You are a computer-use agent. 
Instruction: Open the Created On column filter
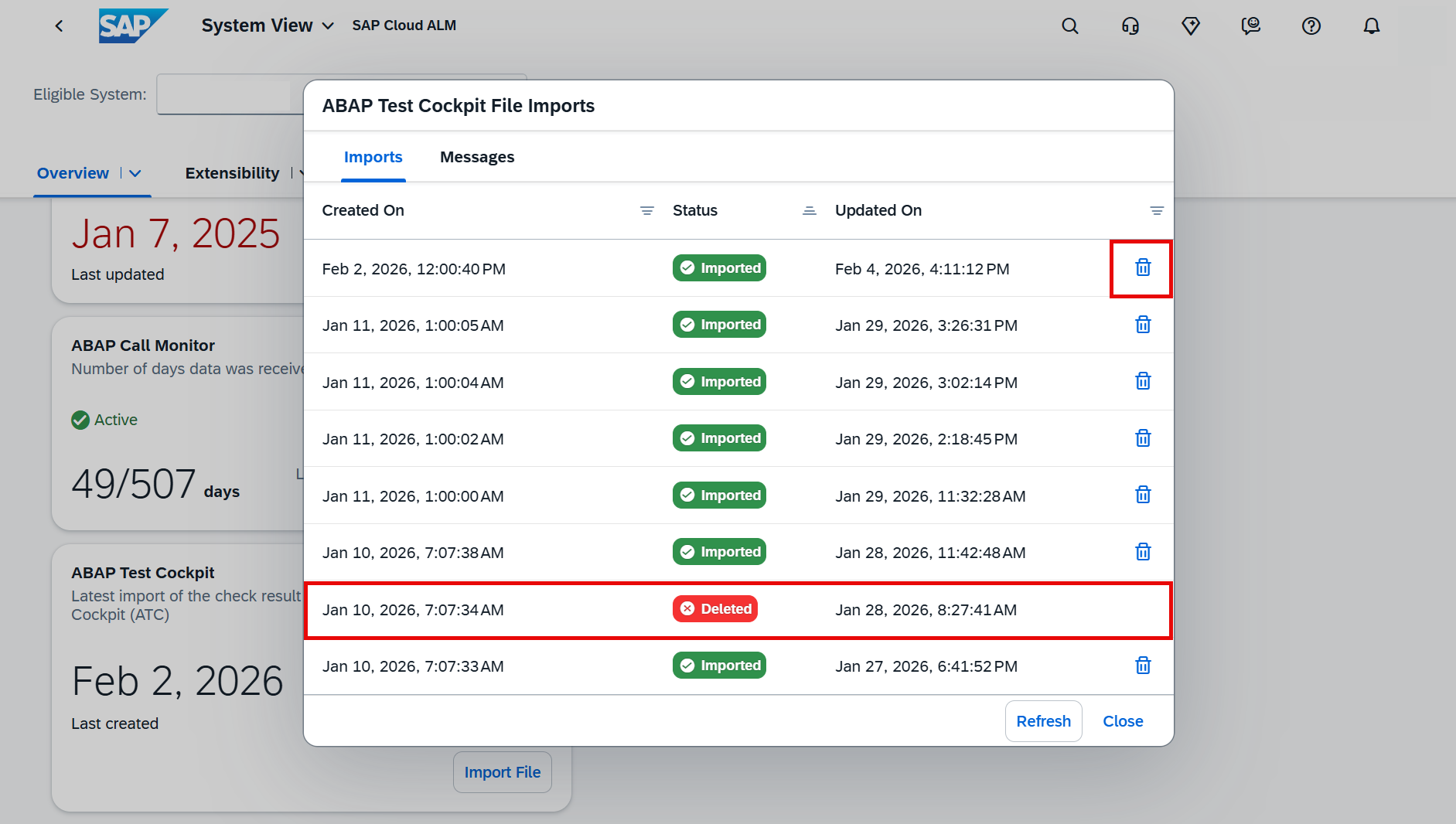[646, 211]
